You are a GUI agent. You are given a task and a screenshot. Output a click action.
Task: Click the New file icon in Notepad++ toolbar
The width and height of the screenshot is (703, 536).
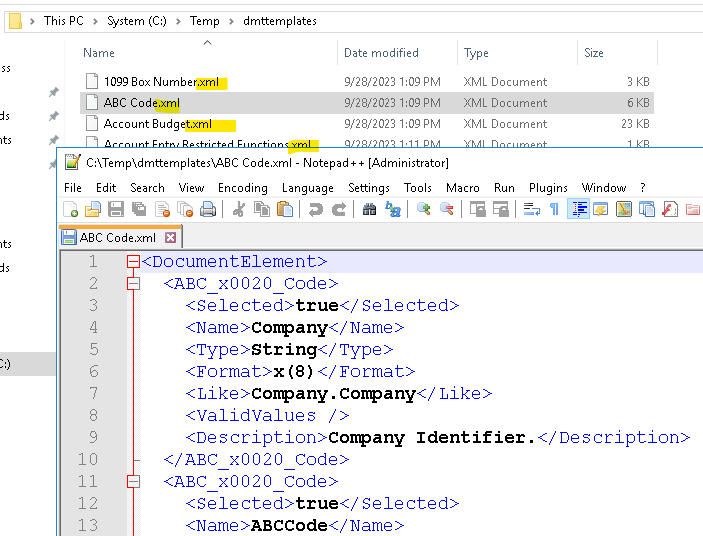tap(71, 209)
